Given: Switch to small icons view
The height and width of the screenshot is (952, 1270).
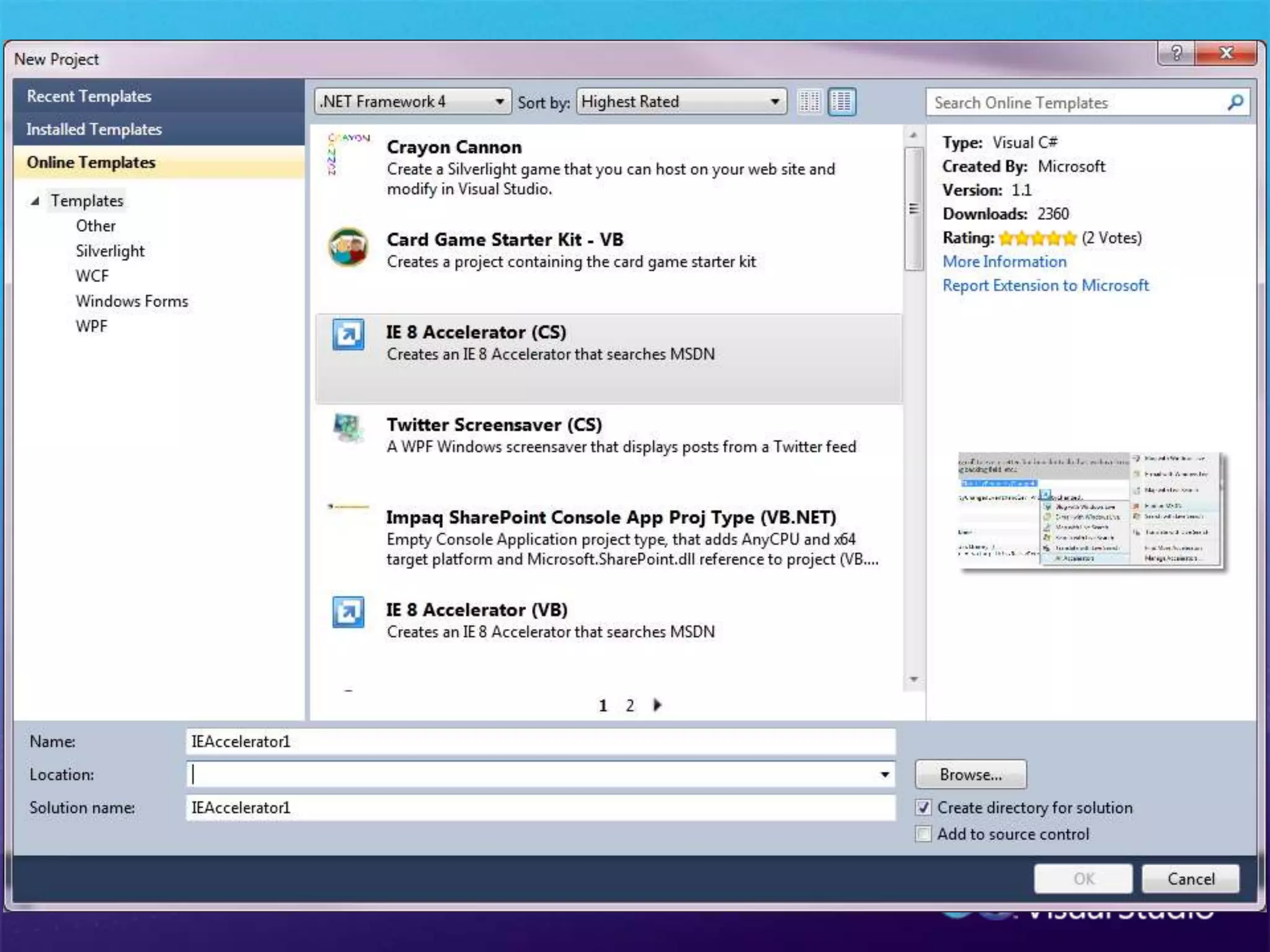Looking at the screenshot, I should 809,102.
